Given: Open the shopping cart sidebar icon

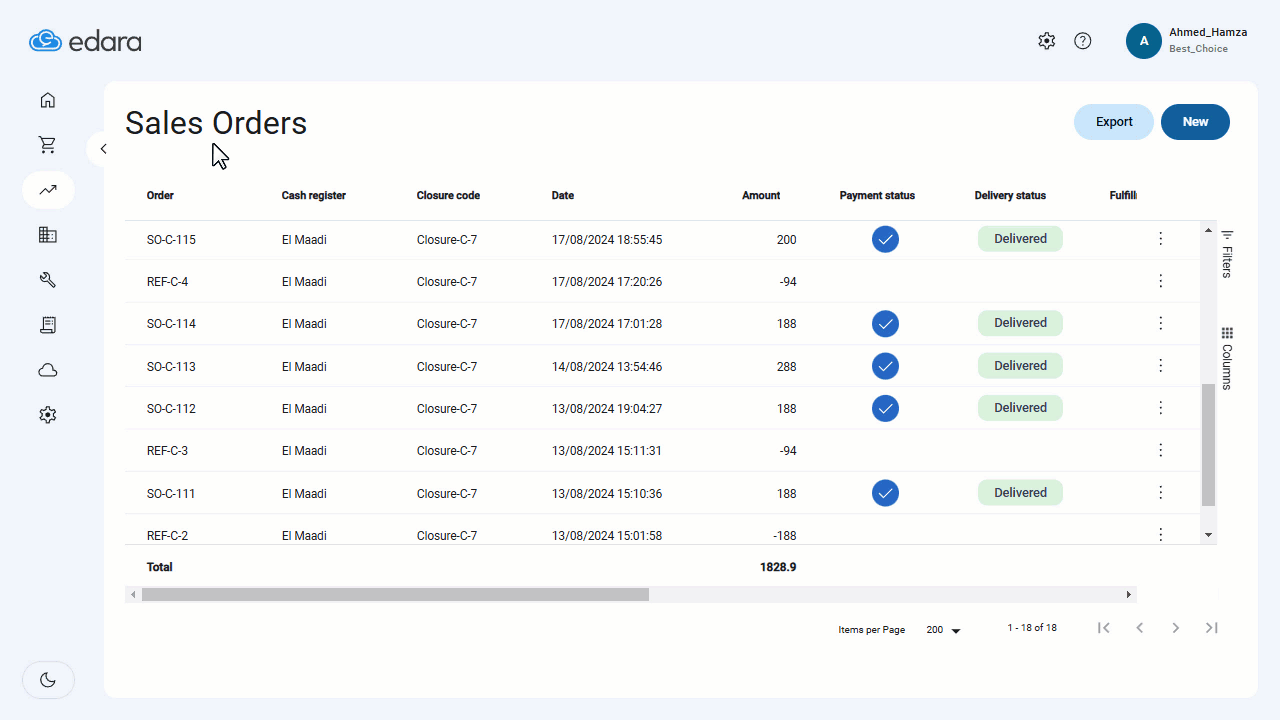Looking at the screenshot, I should (x=48, y=145).
